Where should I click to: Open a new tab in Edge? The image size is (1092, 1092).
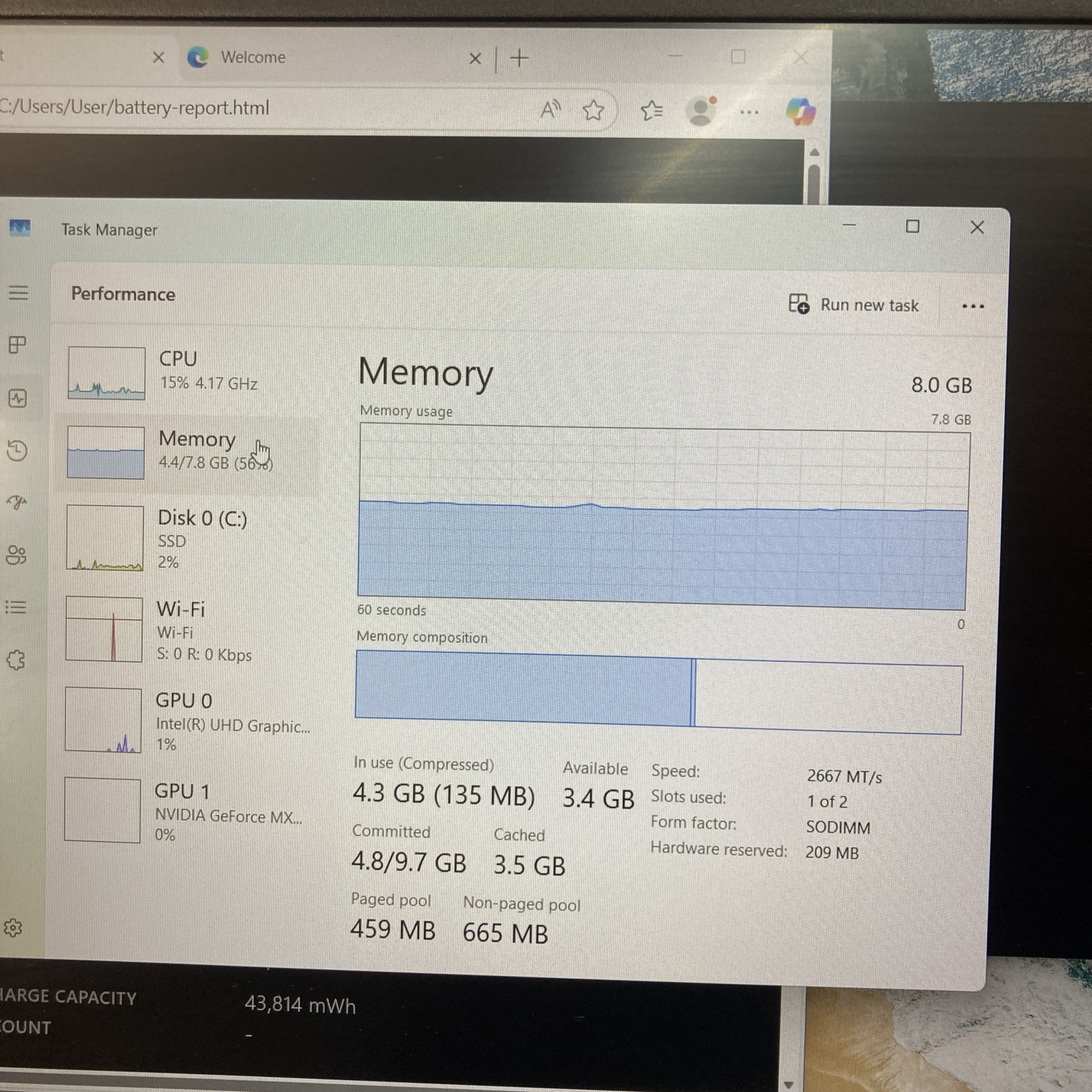[519, 58]
